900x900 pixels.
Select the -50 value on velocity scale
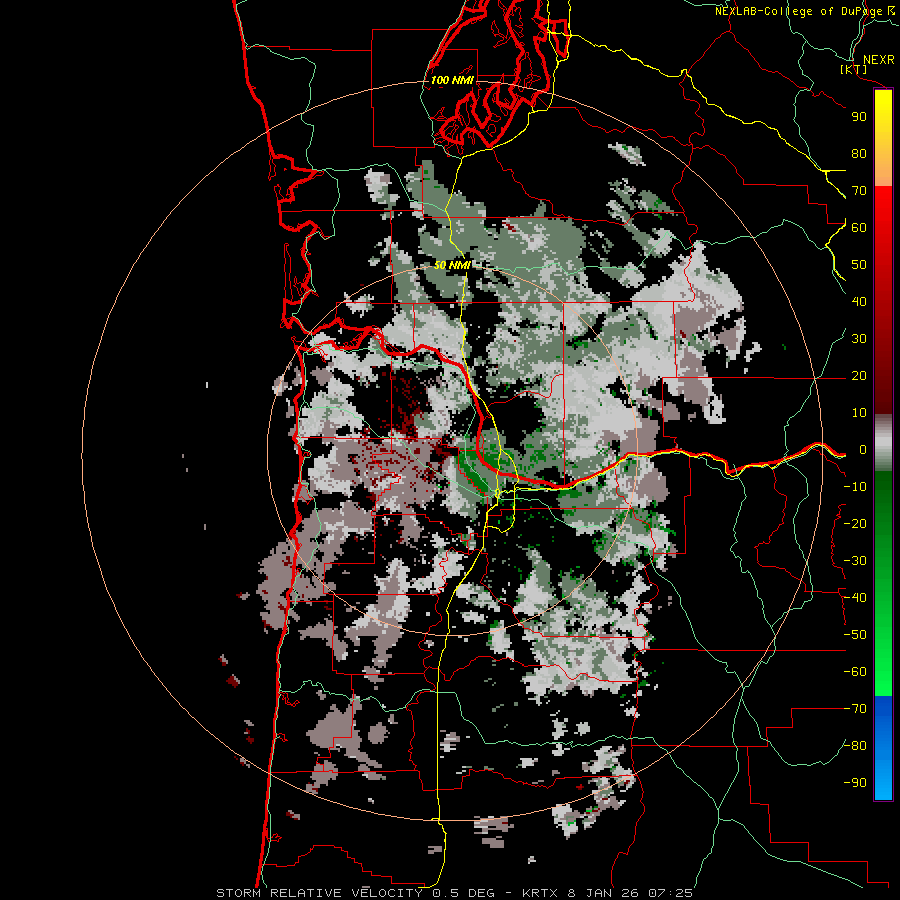pos(855,635)
